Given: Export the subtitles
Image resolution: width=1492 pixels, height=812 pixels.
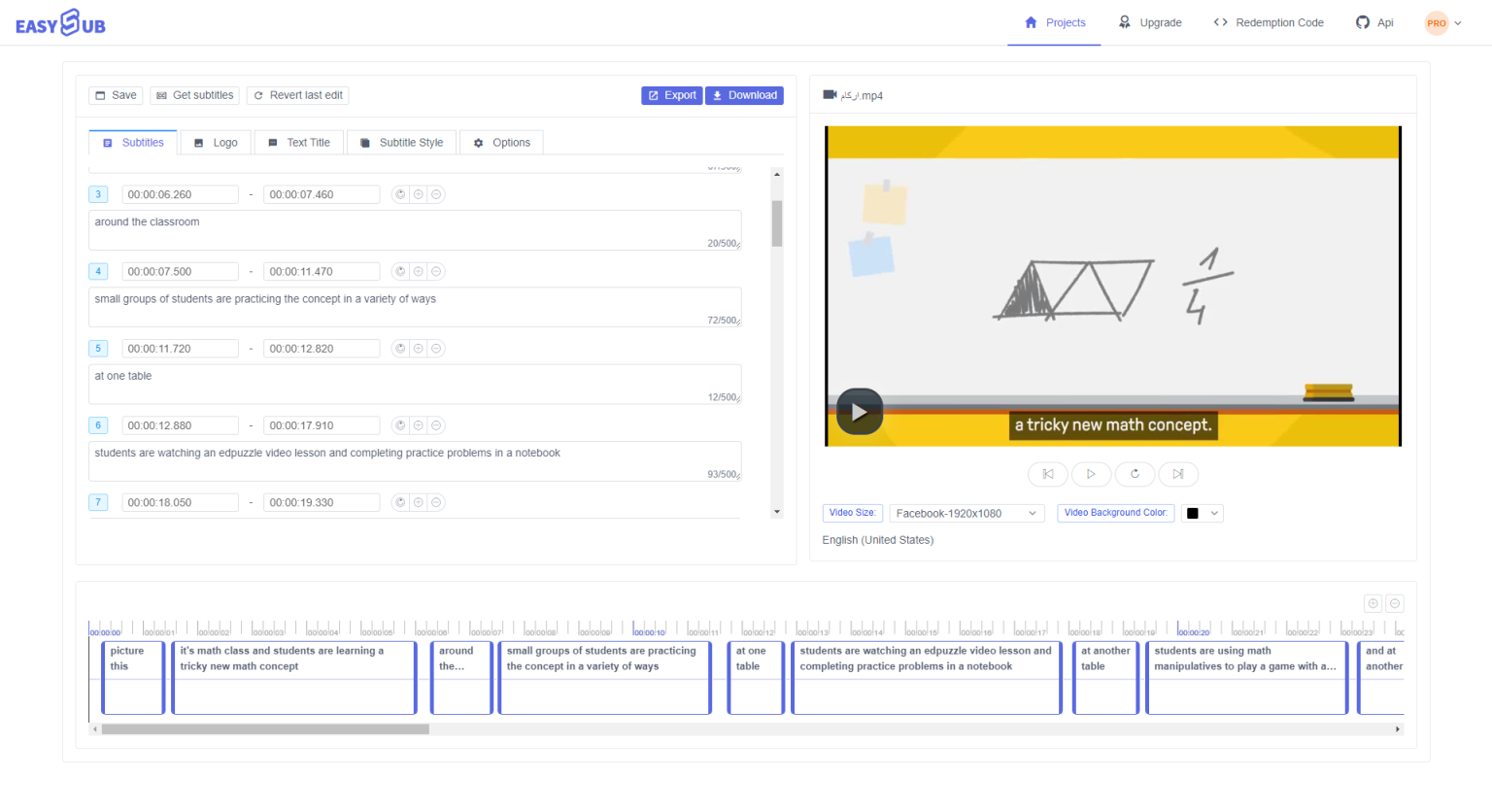Looking at the screenshot, I should pos(671,95).
